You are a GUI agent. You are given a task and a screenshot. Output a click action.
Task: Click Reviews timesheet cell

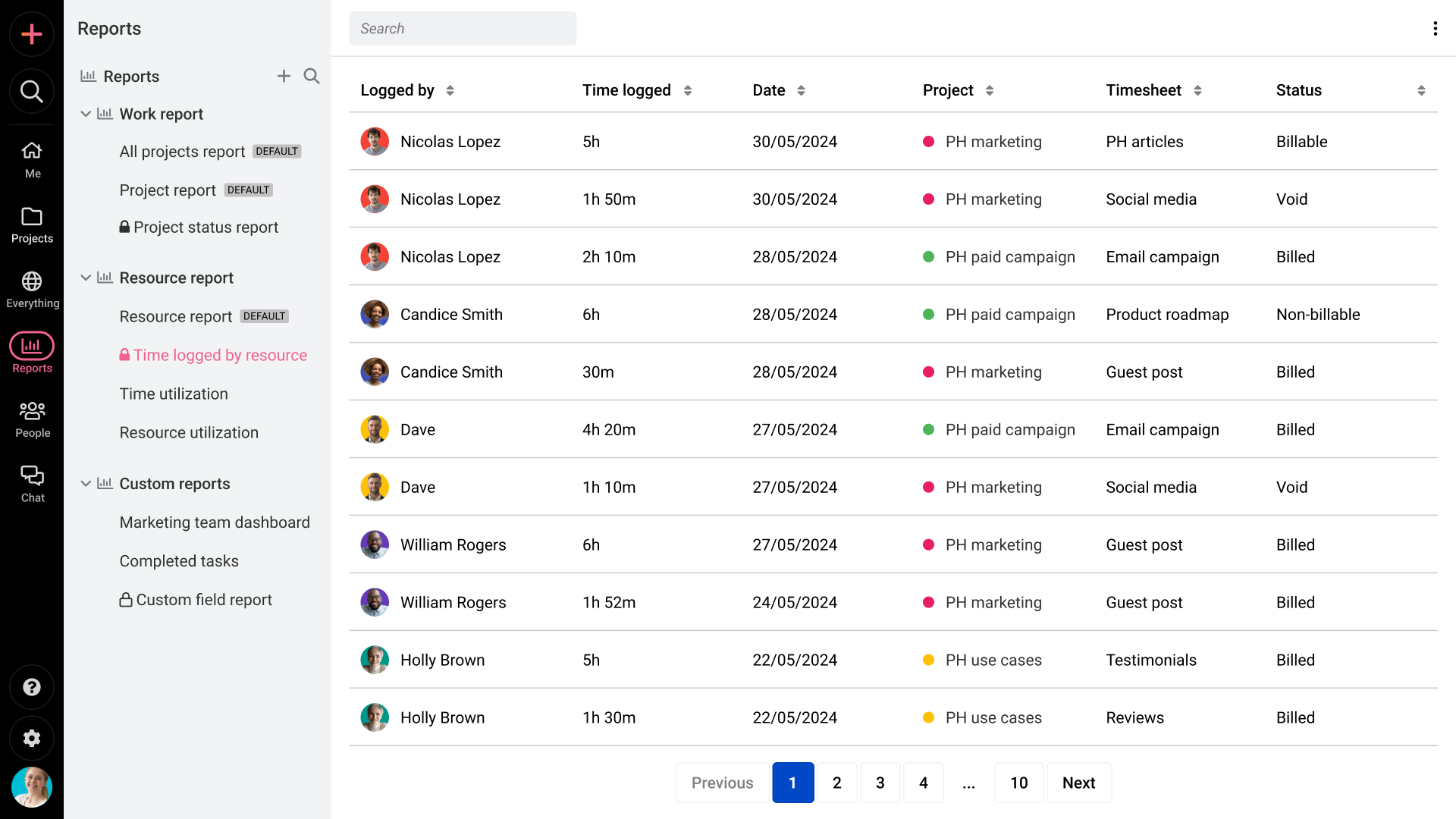1134,717
